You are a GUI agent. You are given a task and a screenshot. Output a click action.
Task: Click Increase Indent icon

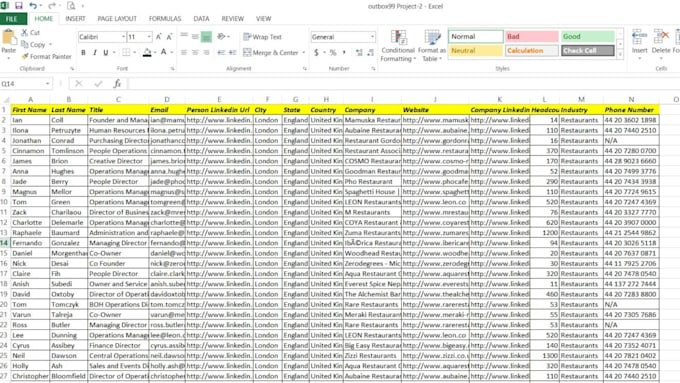pos(232,52)
